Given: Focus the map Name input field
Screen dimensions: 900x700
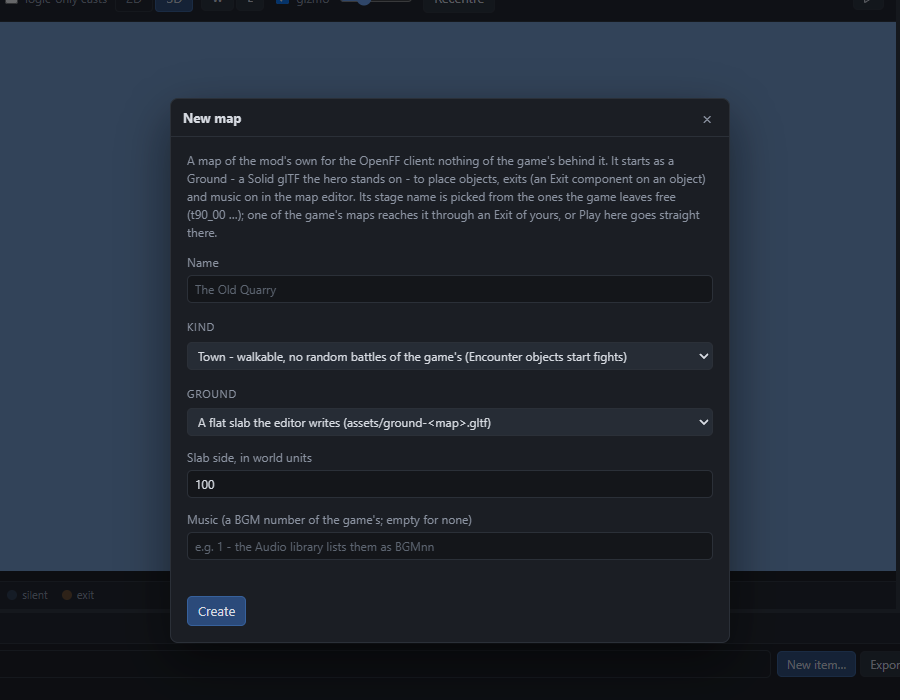Looking at the screenshot, I should pyautogui.click(x=449, y=289).
